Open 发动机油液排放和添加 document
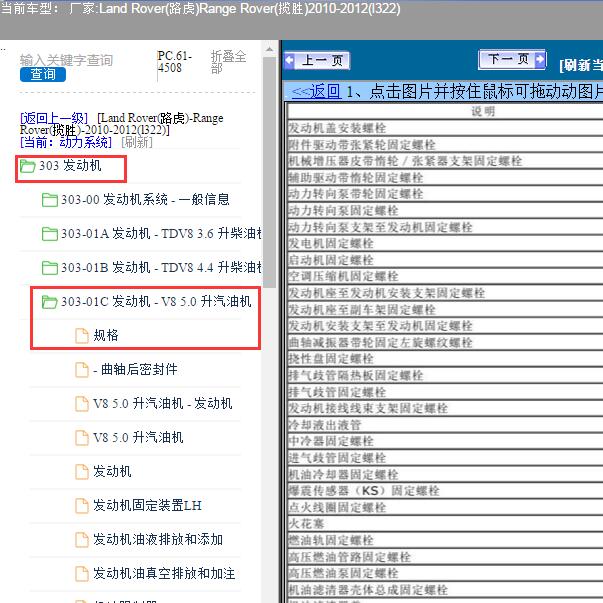The height and width of the screenshot is (603, 603). pos(158,539)
